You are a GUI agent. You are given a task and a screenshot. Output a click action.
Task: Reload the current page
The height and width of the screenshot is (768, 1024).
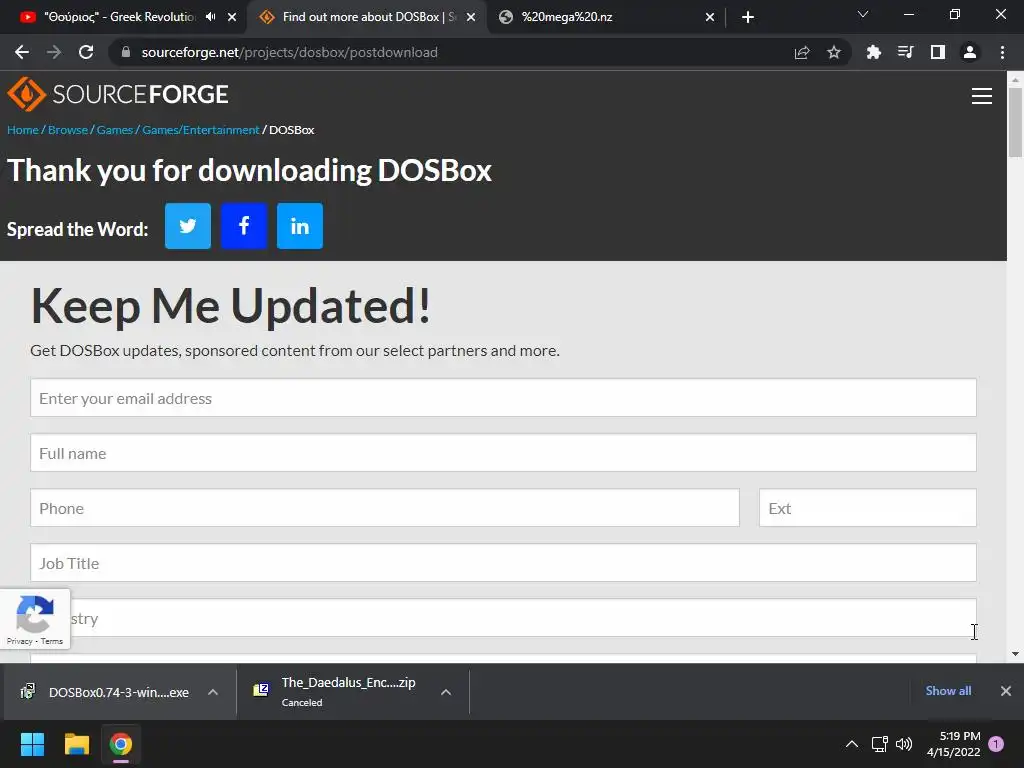[86, 52]
